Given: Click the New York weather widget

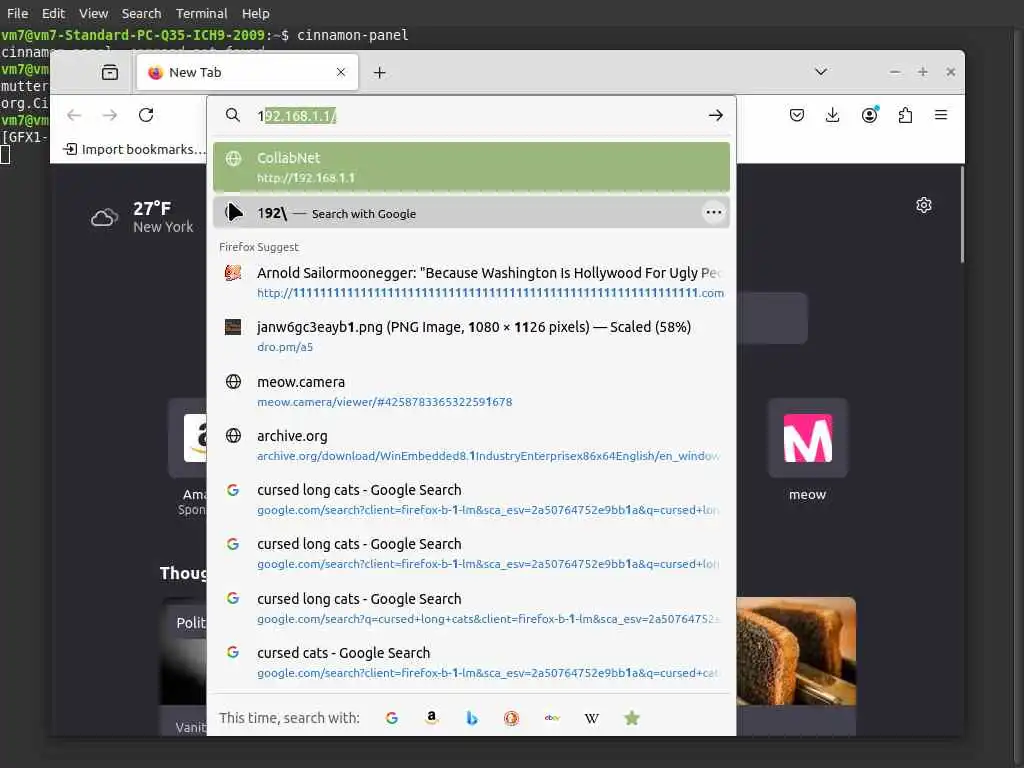Looking at the screenshot, I should coord(142,217).
